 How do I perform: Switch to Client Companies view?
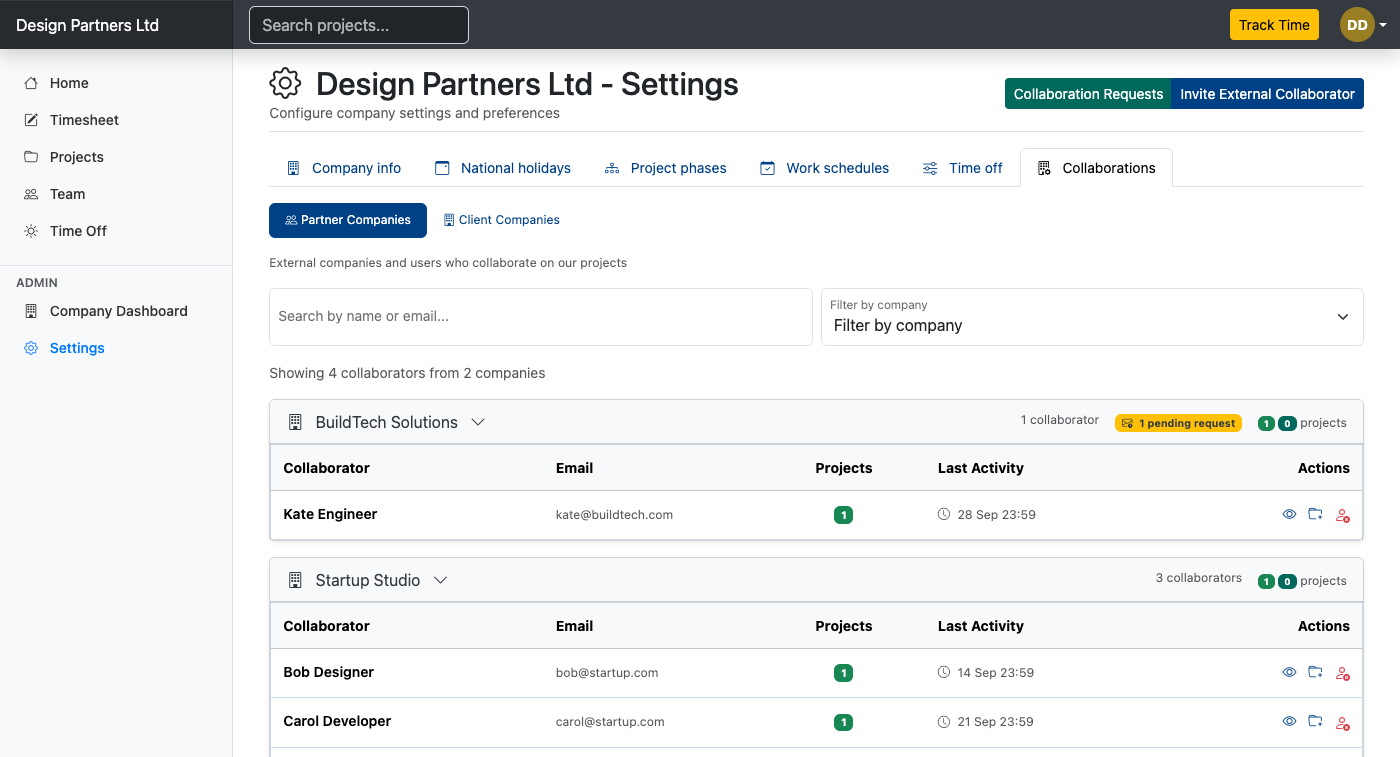coord(502,220)
